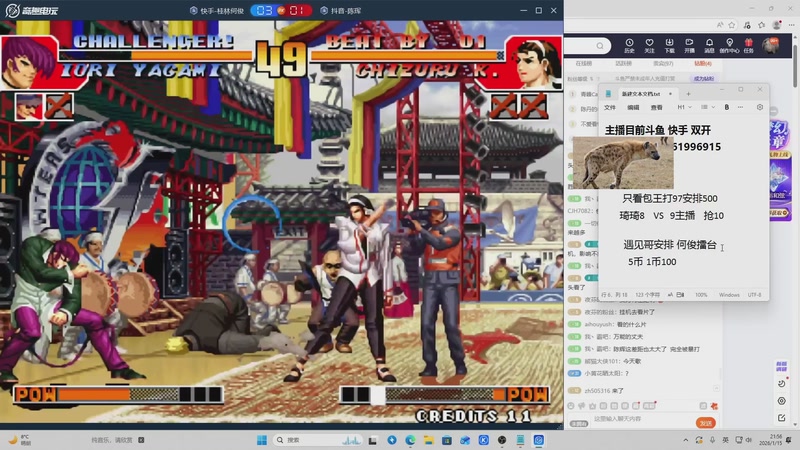Click the megaphone icon in chat toolbar
The height and width of the screenshot is (450, 800).
582,406
